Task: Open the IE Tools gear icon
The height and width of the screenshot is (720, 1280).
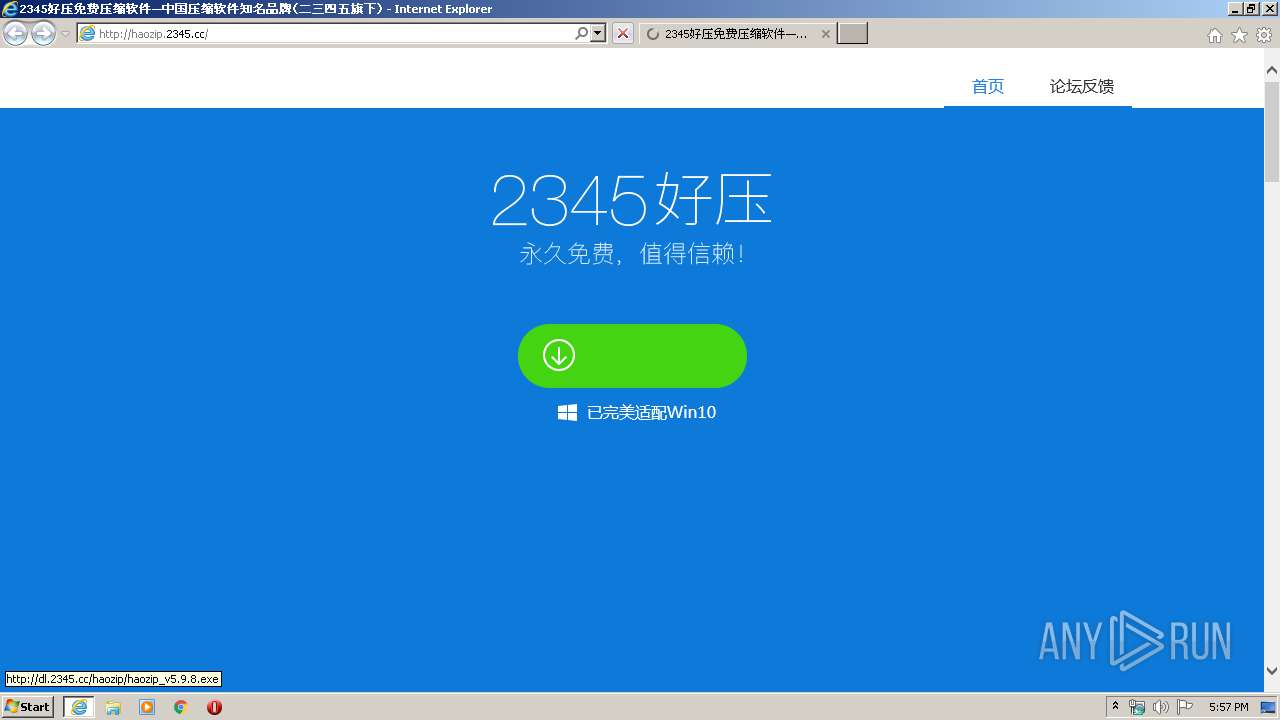Action: pyautogui.click(x=1264, y=35)
